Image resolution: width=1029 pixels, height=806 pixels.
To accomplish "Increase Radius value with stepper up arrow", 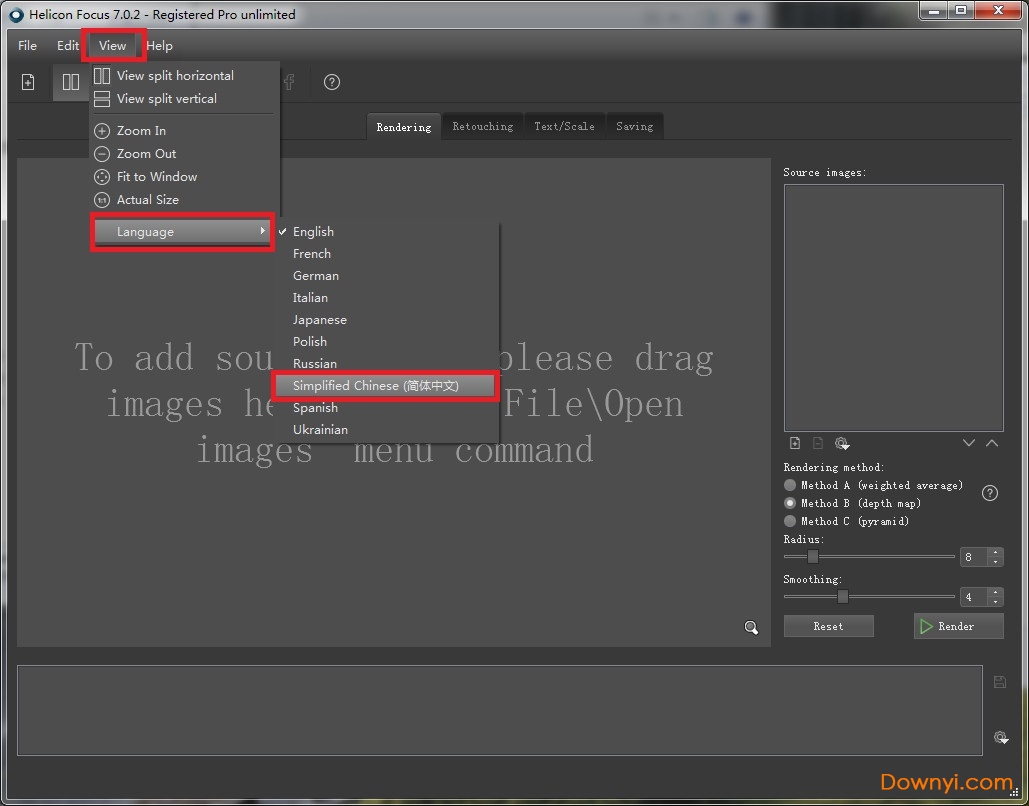I will coord(995,552).
